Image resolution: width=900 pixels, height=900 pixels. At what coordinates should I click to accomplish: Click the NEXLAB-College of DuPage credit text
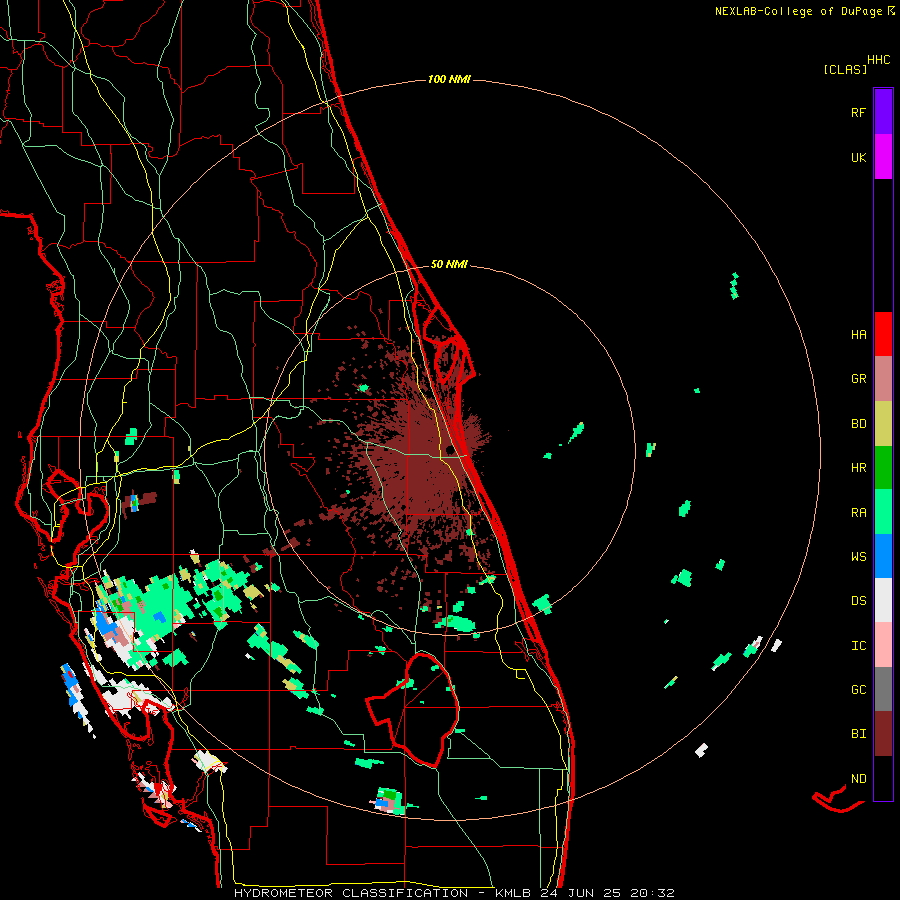[x=798, y=11]
